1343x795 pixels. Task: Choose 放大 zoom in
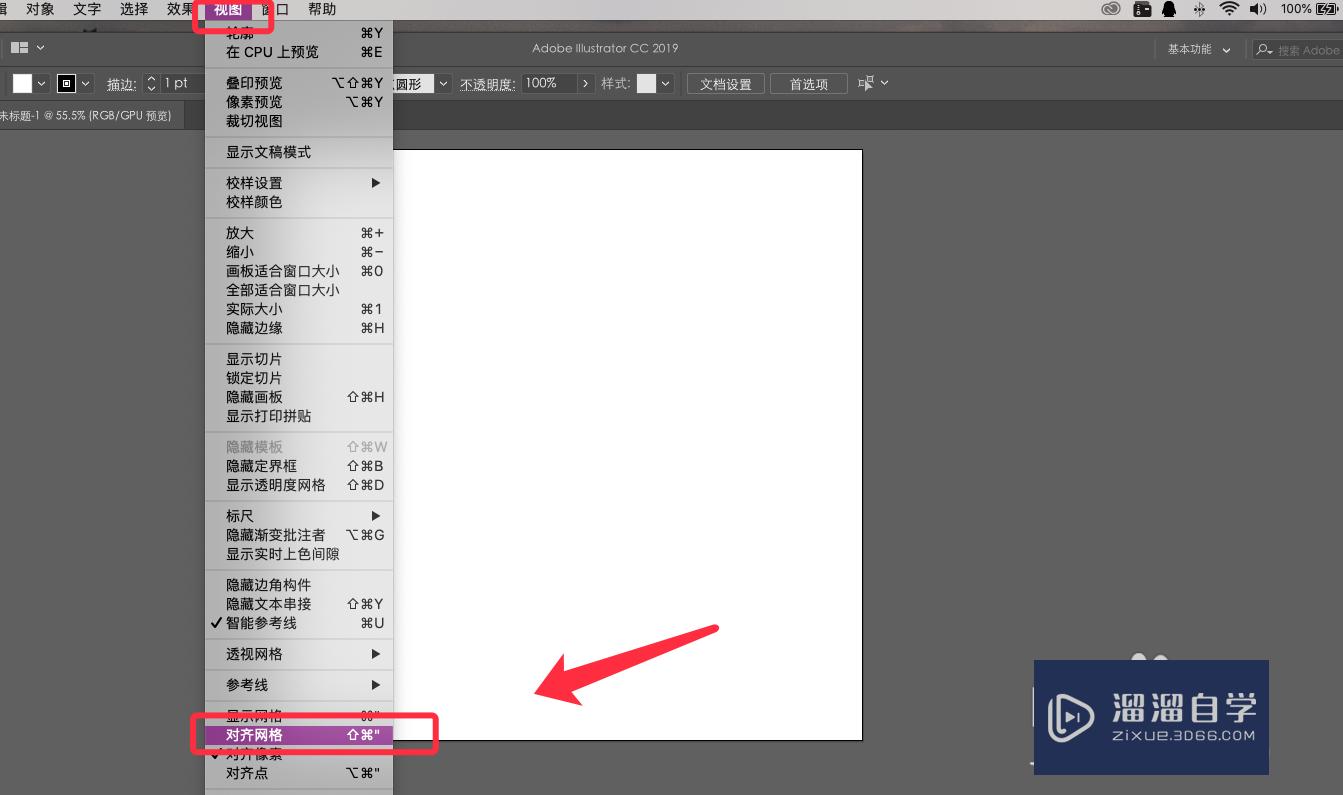tap(299, 233)
